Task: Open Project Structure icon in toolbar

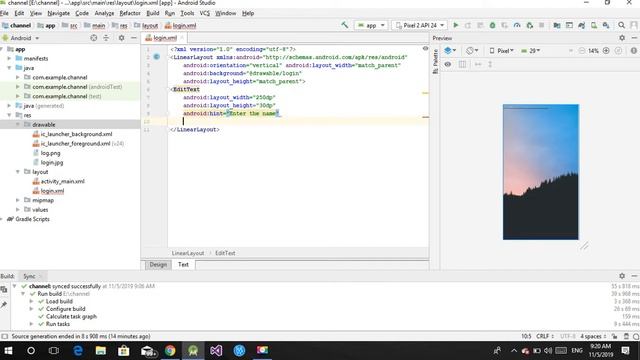Action: pyautogui.click(x=557, y=25)
